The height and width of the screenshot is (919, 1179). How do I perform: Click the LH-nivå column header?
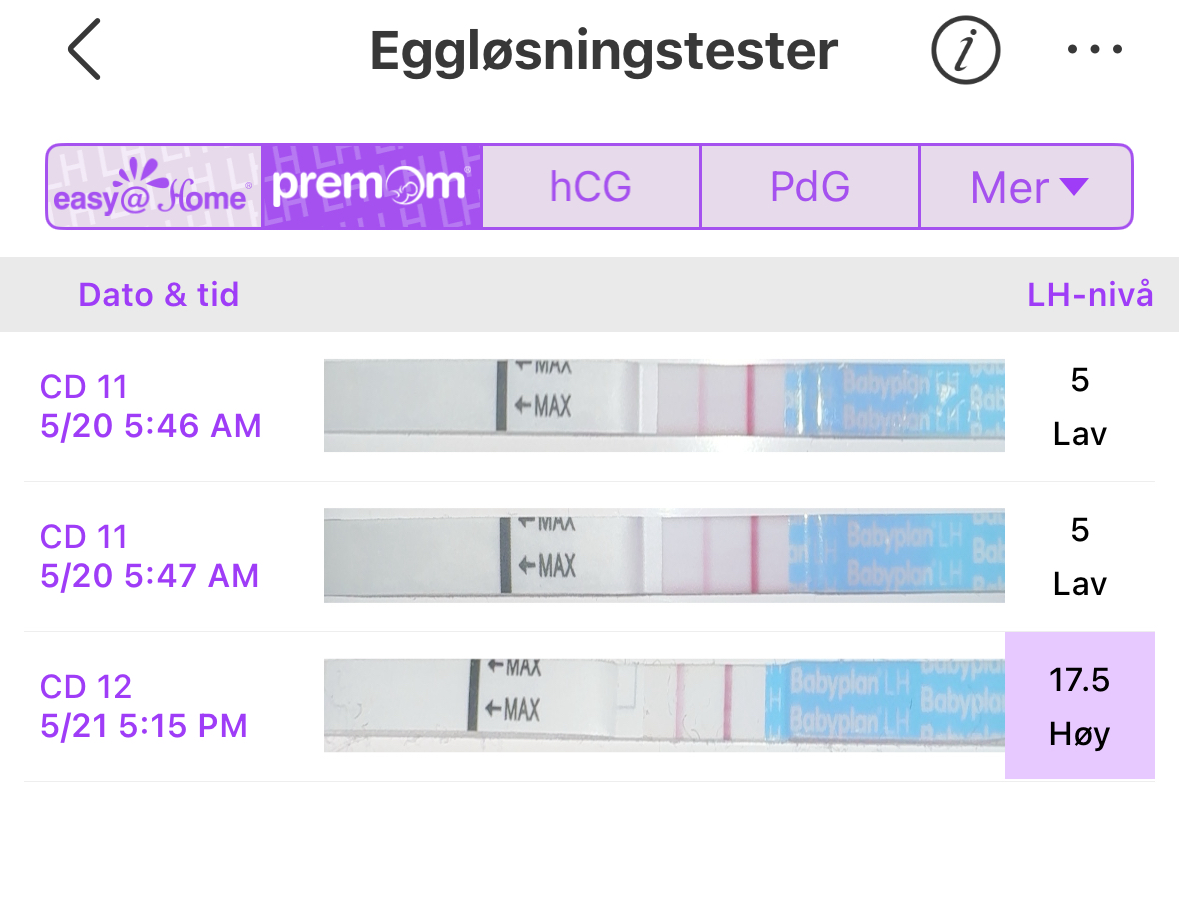coord(1090,295)
